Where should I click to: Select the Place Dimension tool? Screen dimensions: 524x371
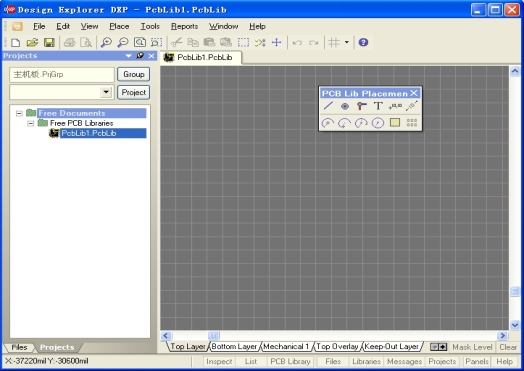tap(412, 106)
